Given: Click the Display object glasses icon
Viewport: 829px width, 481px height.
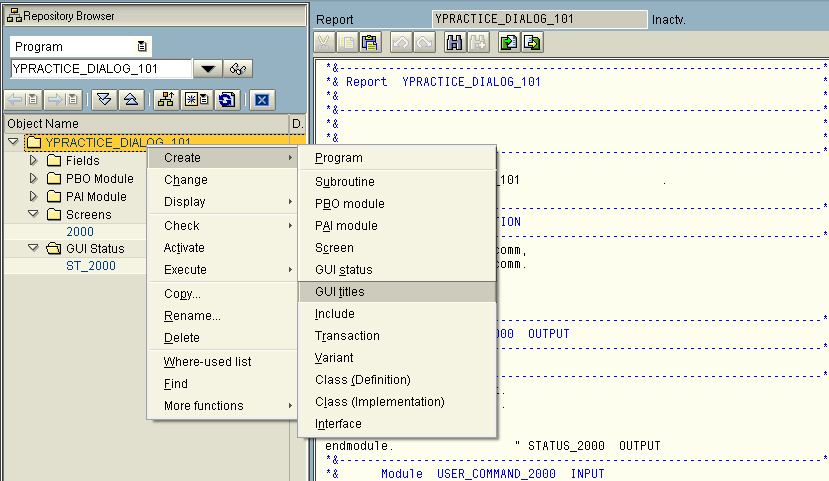Looking at the screenshot, I should point(238,69).
